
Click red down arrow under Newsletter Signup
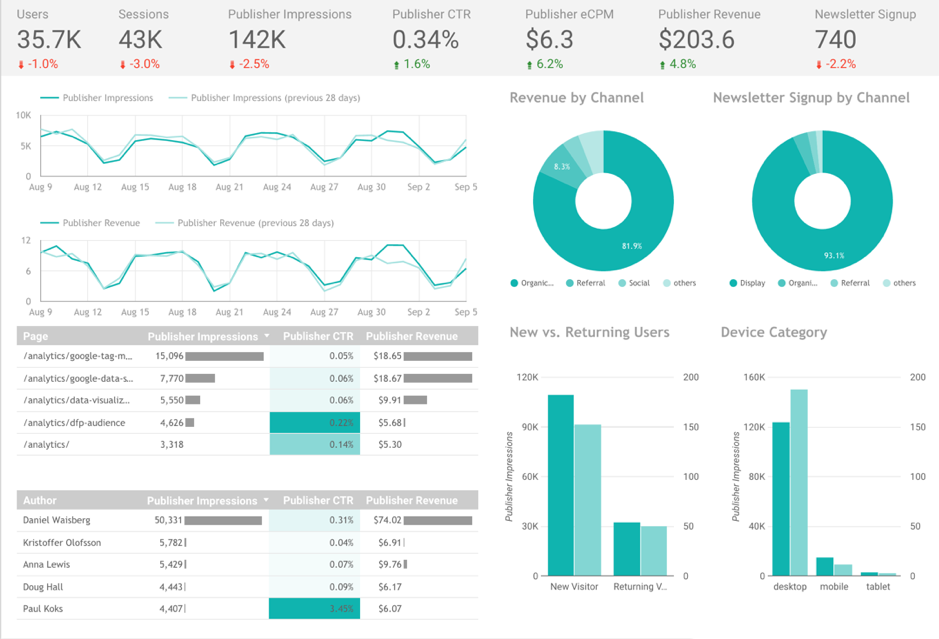point(820,65)
